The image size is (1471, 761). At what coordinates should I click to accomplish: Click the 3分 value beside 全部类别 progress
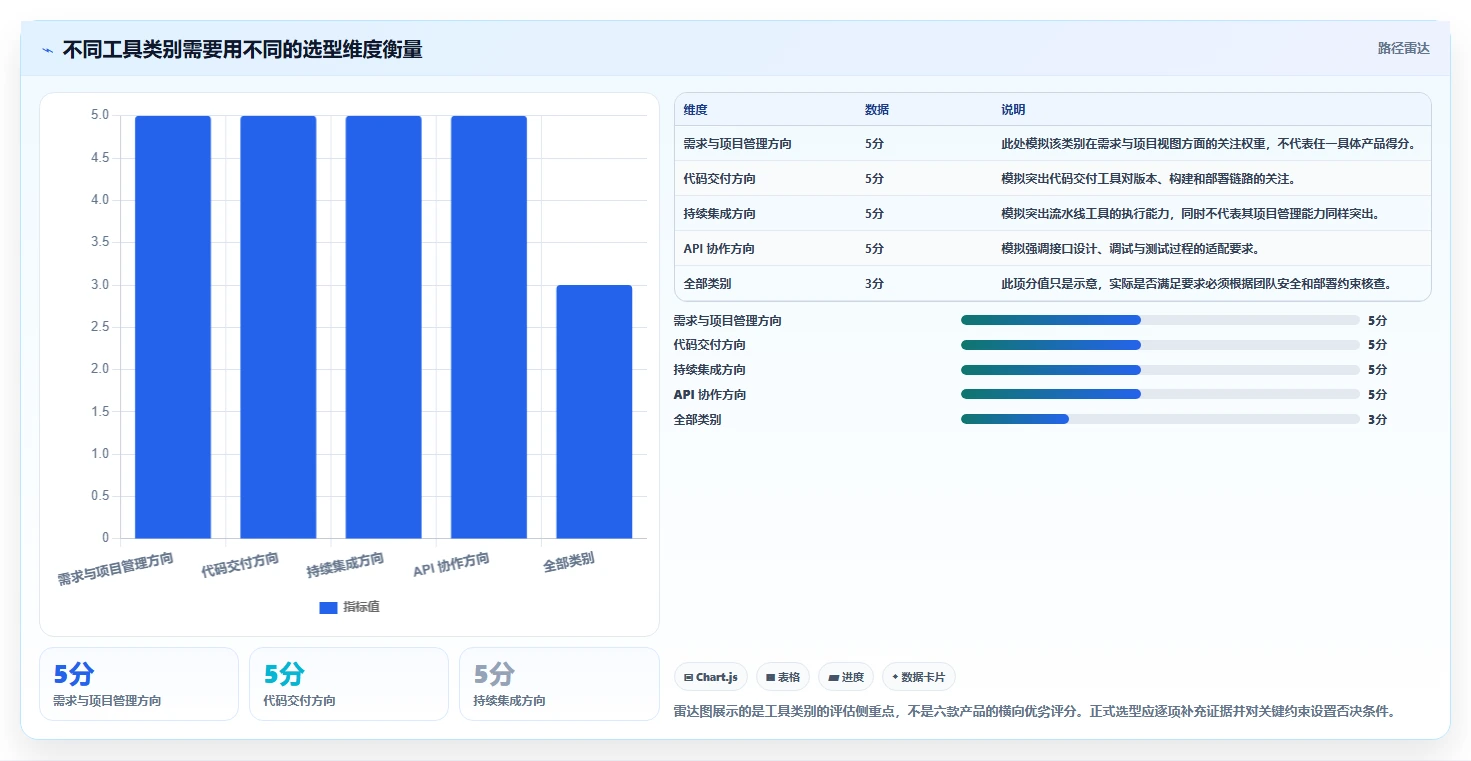coord(1377,419)
